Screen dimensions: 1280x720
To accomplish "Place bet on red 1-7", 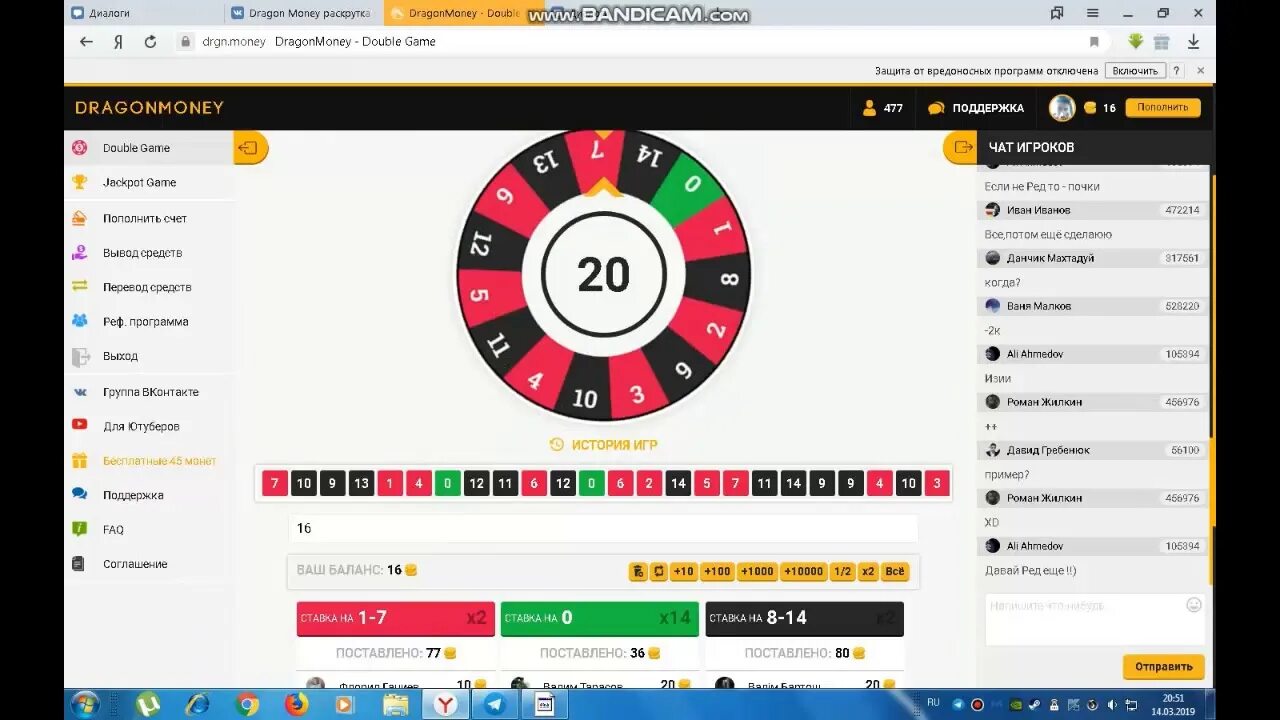I will (x=395, y=618).
